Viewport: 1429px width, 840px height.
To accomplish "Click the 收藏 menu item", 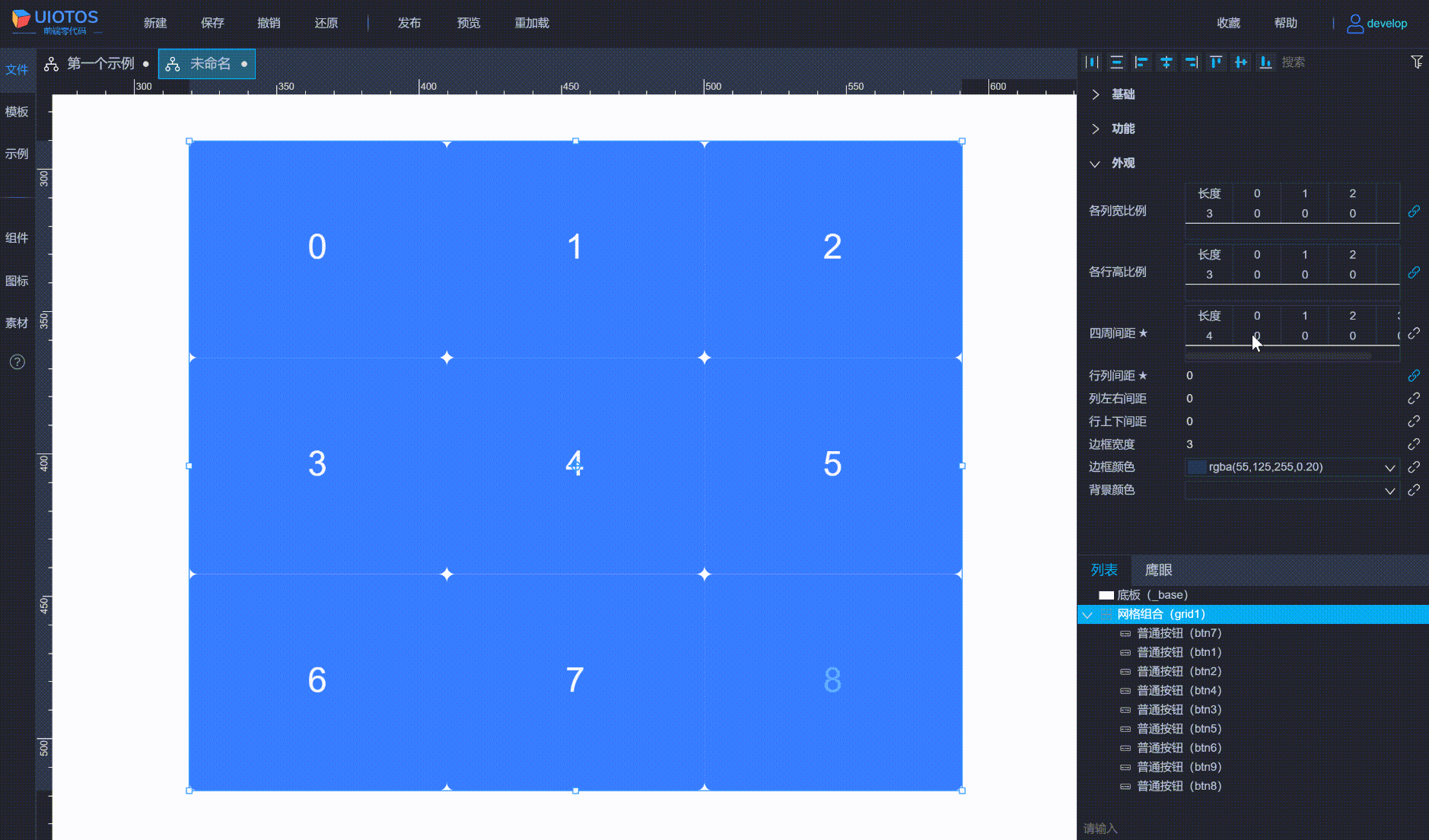I will pyautogui.click(x=1228, y=24).
